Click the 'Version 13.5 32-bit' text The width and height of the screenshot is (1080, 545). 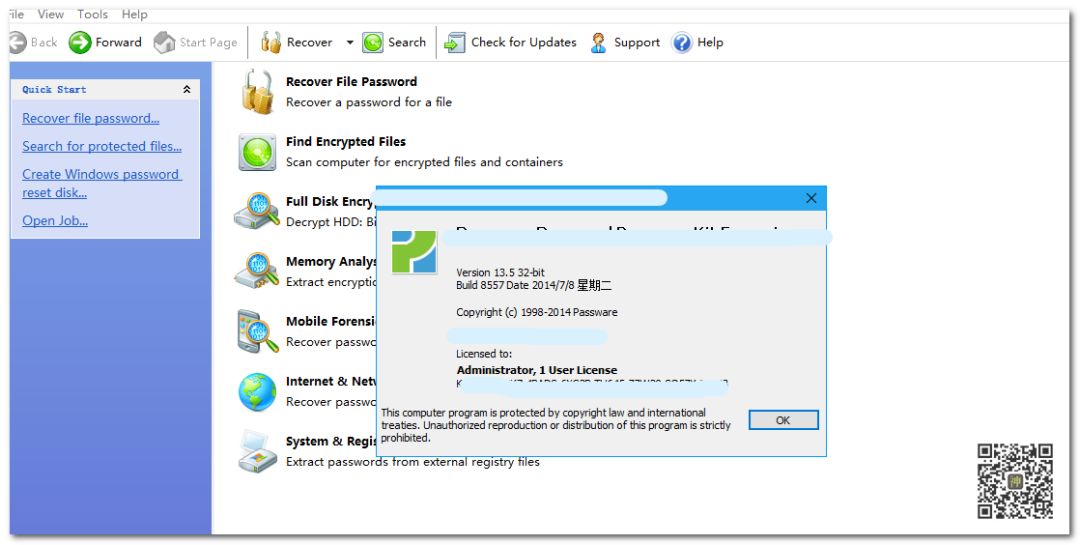coord(500,273)
